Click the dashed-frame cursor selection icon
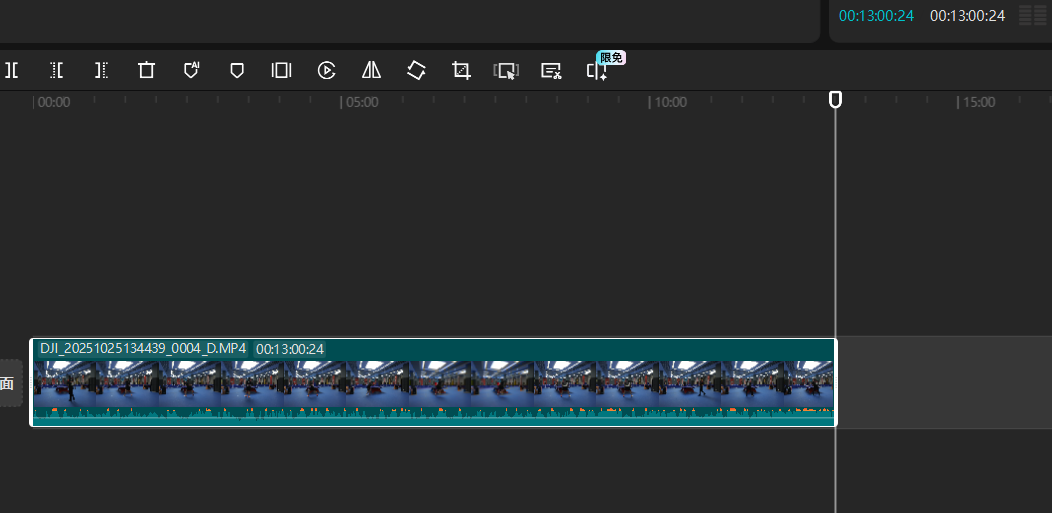This screenshot has height=513, width=1052. [x=506, y=70]
